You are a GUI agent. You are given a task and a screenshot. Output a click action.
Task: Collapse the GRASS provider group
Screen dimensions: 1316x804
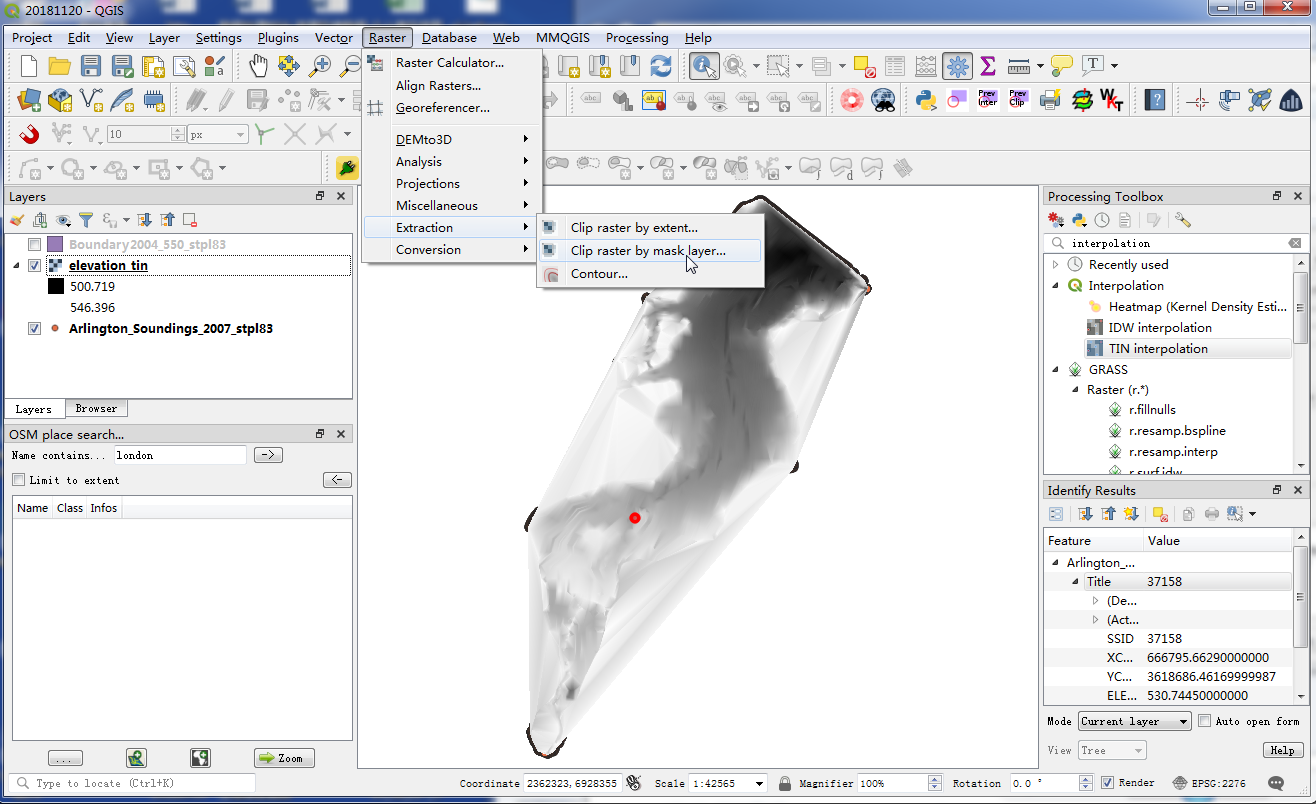pyautogui.click(x=1056, y=370)
